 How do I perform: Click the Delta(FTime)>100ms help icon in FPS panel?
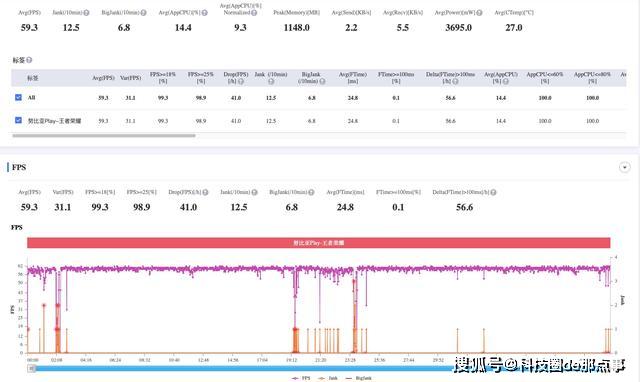[493, 192]
